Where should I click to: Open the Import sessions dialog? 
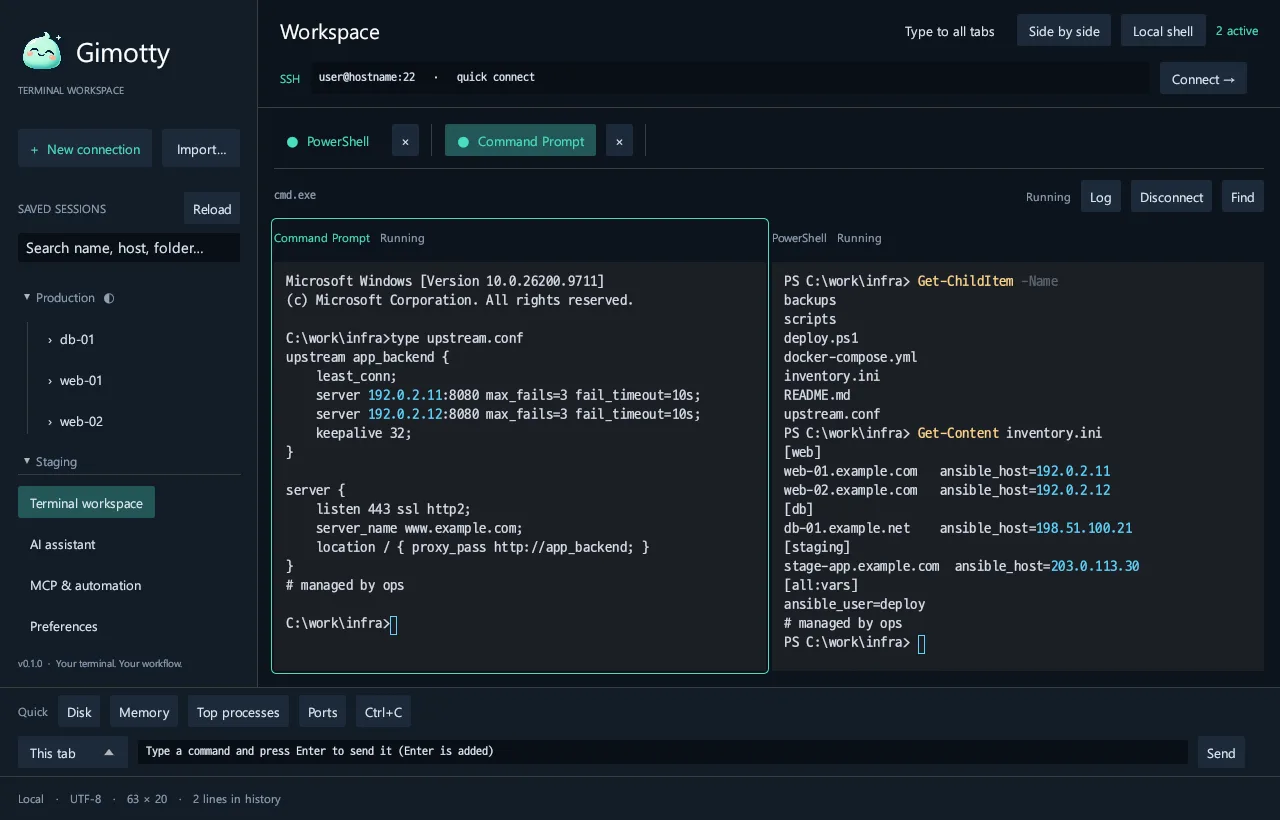point(201,149)
